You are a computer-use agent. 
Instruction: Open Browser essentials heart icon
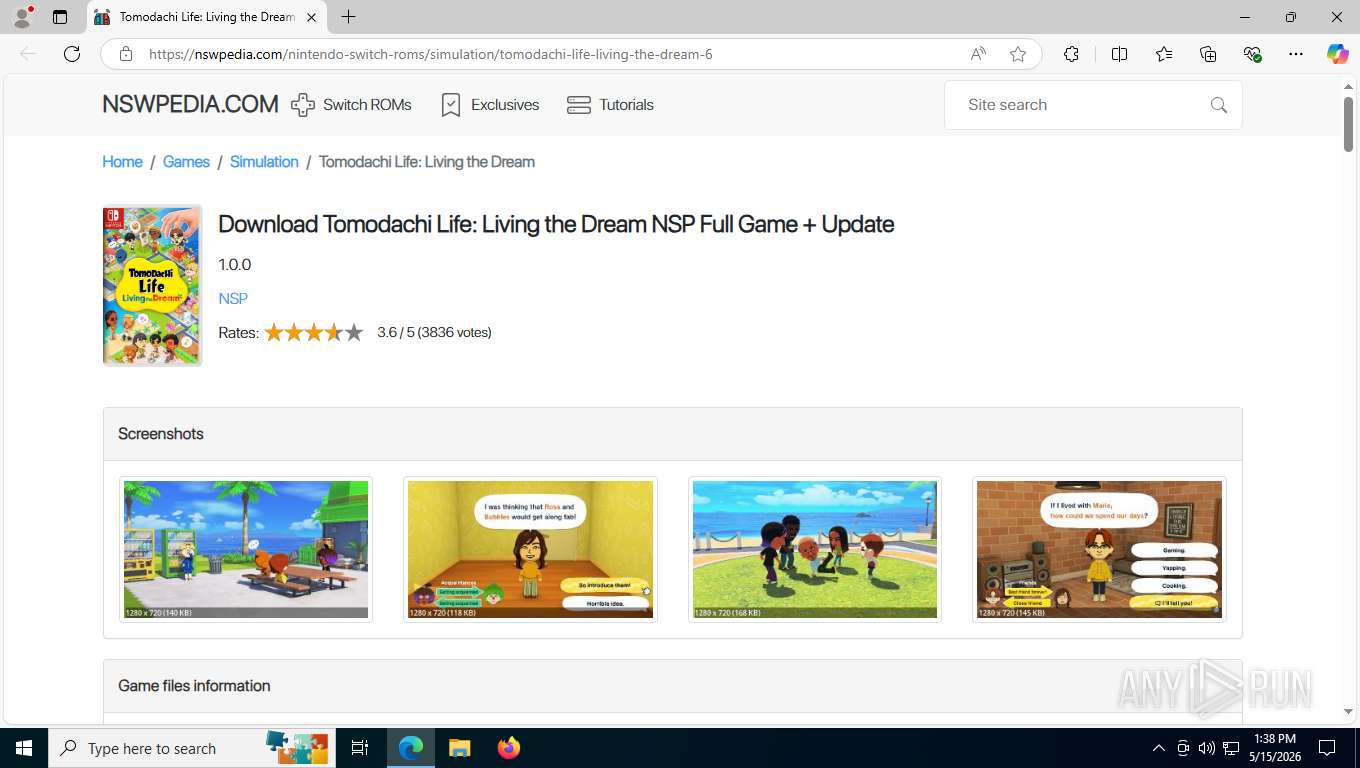pyautogui.click(x=1252, y=54)
